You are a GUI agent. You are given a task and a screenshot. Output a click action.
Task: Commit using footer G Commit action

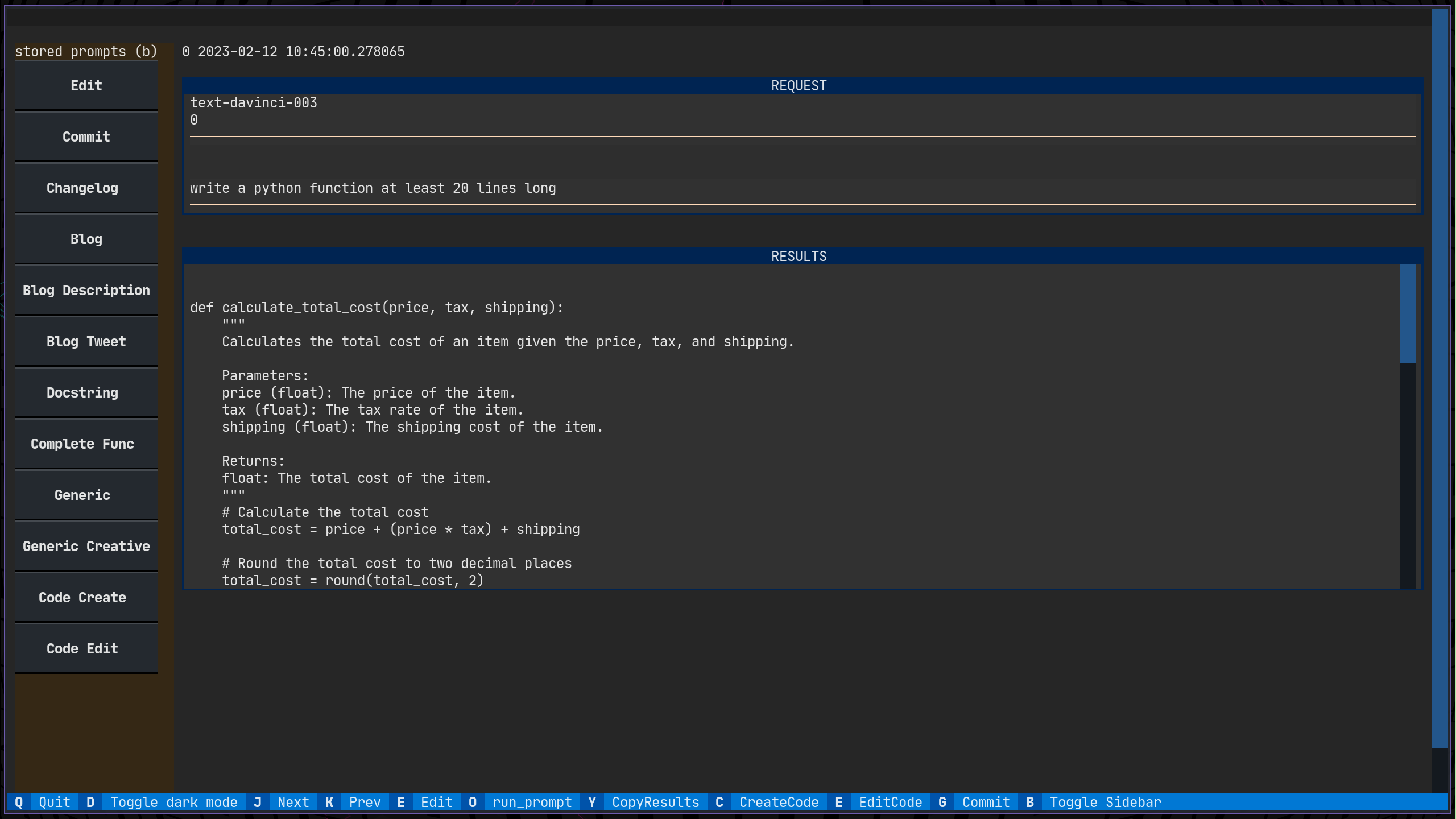point(985,802)
